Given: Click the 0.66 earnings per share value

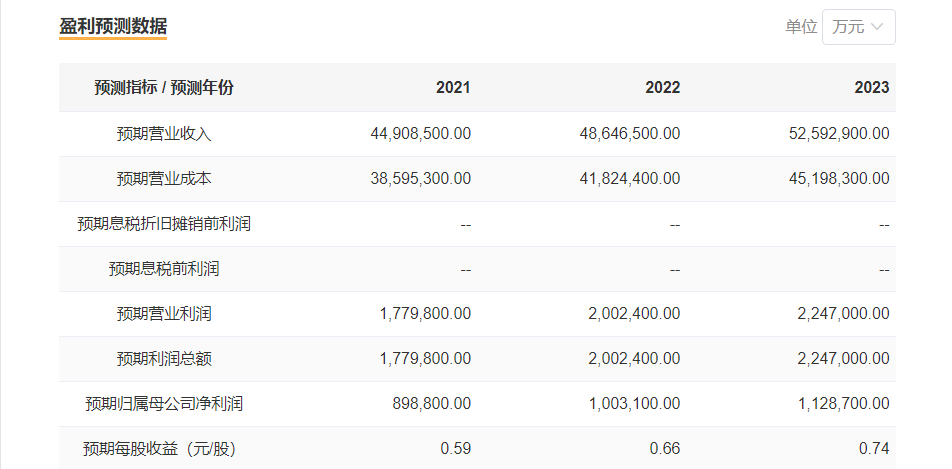Looking at the screenshot, I should click(x=664, y=448).
